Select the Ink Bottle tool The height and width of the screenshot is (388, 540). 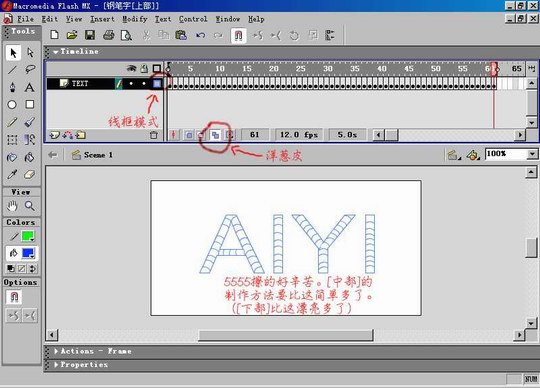[x=12, y=157]
